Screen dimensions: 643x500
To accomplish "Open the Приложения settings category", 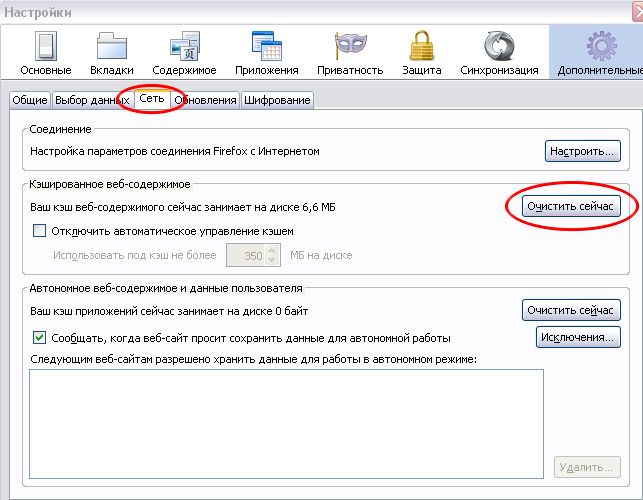I will pos(267,54).
